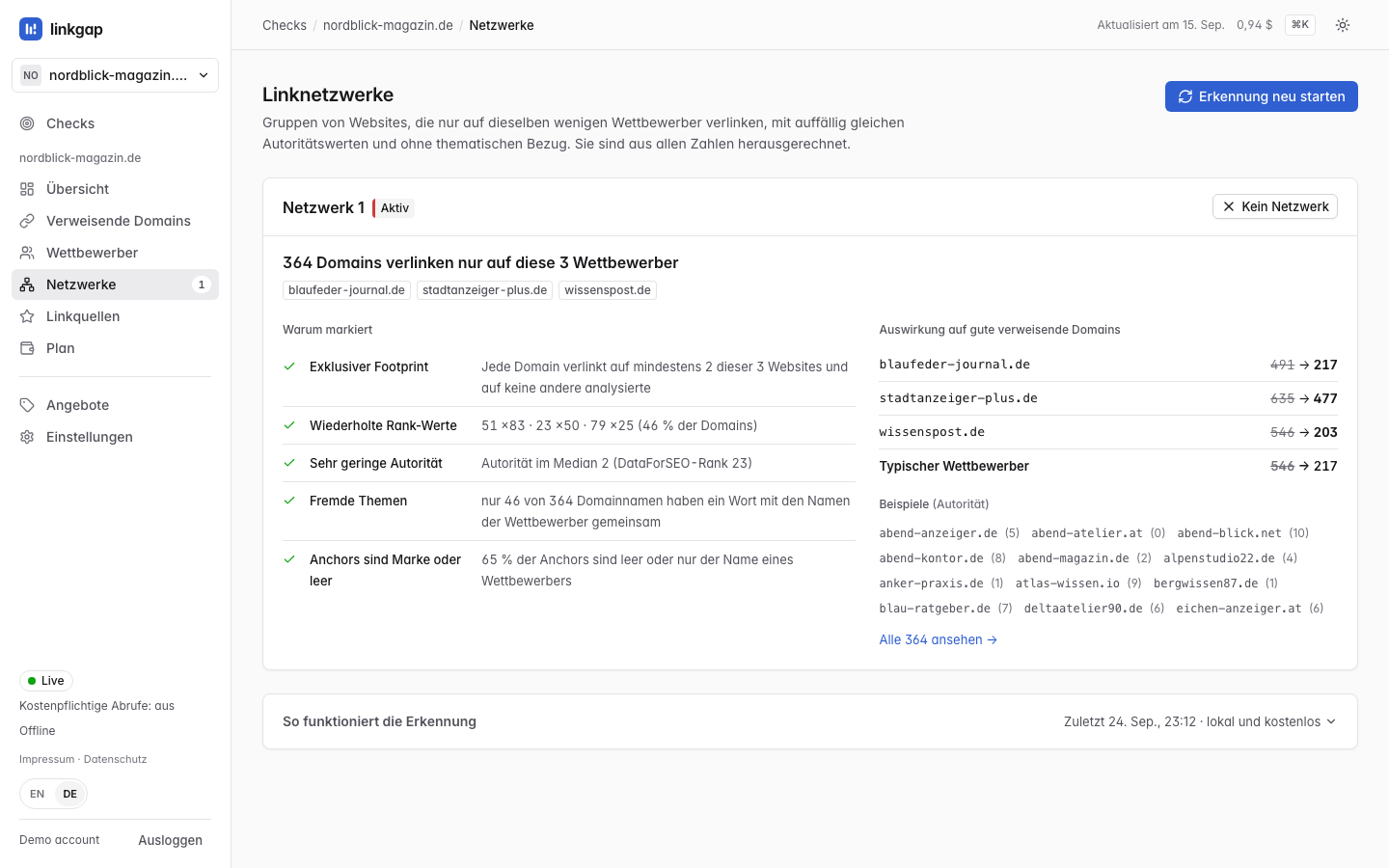Click the star icon beside Linkquellen
This screenshot has height=868, width=1389.
[x=27, y=316]
